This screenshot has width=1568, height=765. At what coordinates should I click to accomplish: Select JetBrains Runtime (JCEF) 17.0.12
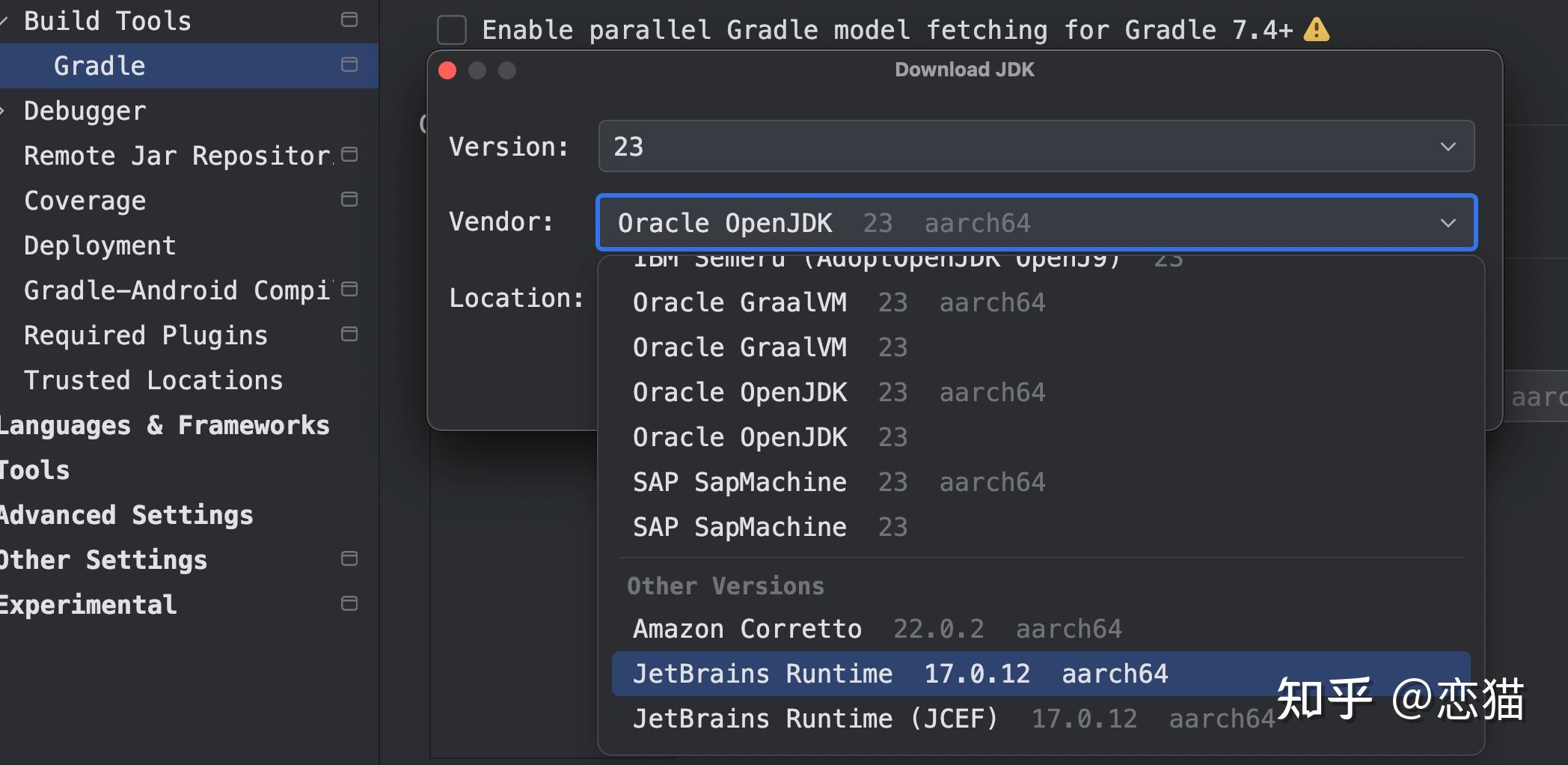click(x=815, y=718)
